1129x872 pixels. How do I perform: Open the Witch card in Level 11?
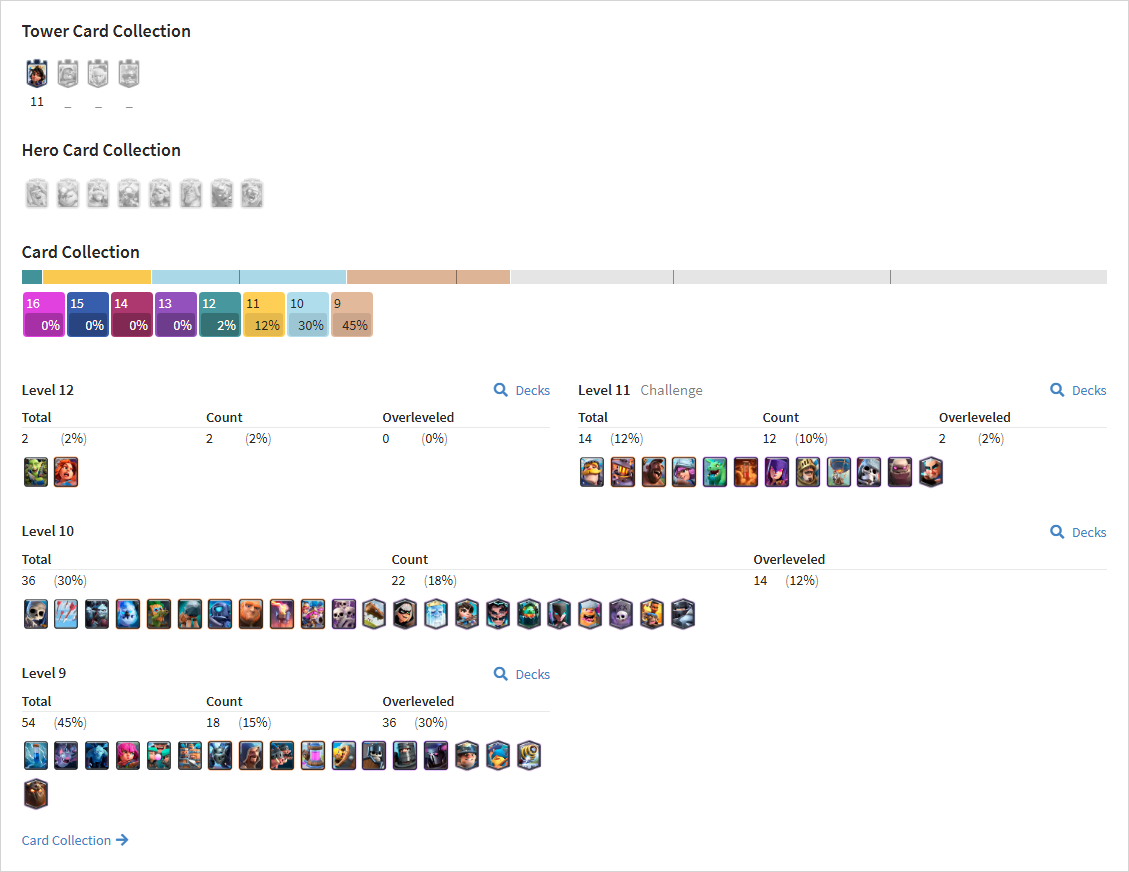pos(777,472)
